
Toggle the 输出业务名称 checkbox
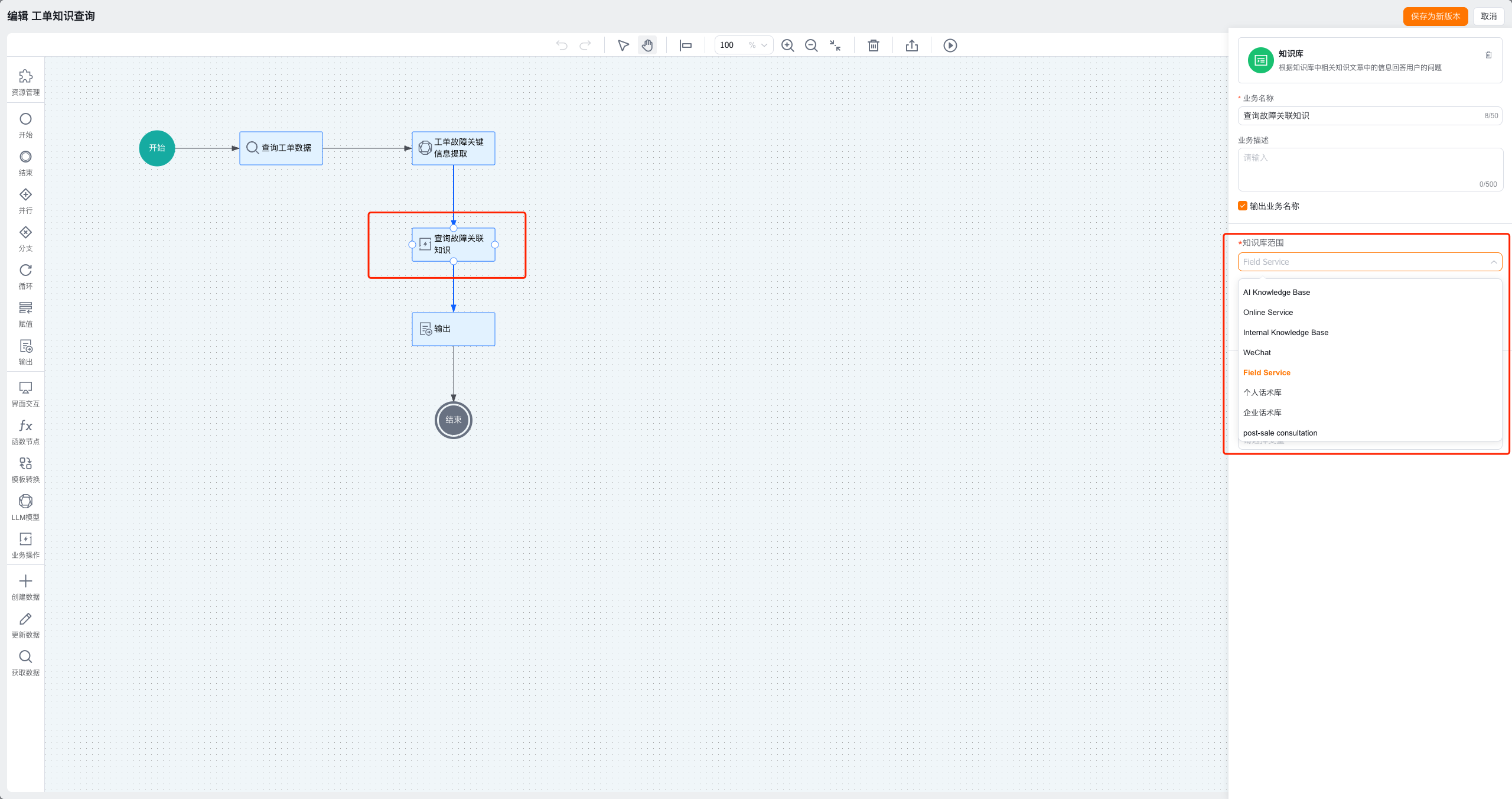[x=1243, y=206]
